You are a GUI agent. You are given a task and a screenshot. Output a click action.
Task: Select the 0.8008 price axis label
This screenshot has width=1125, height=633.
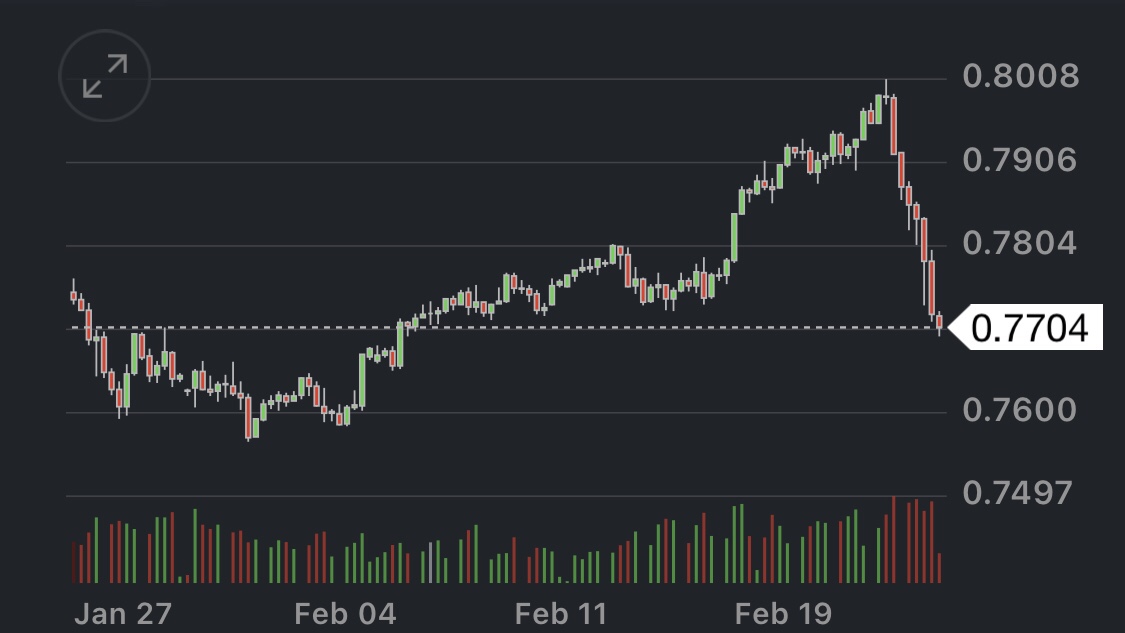point(1020,76)
